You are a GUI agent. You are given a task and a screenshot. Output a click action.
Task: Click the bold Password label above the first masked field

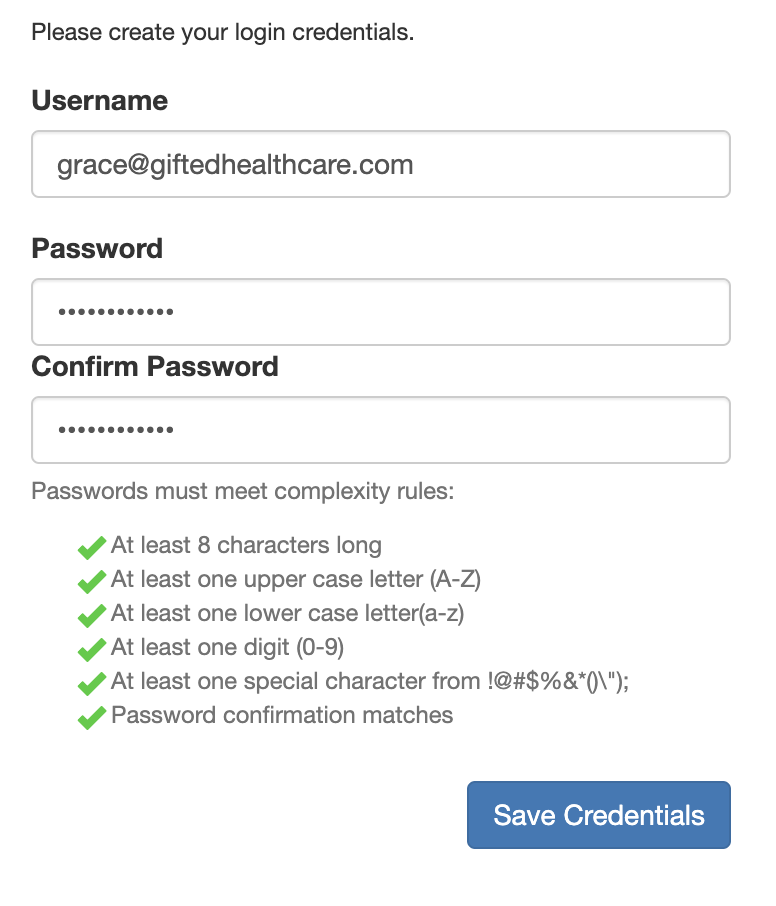[x=97, y=249]
